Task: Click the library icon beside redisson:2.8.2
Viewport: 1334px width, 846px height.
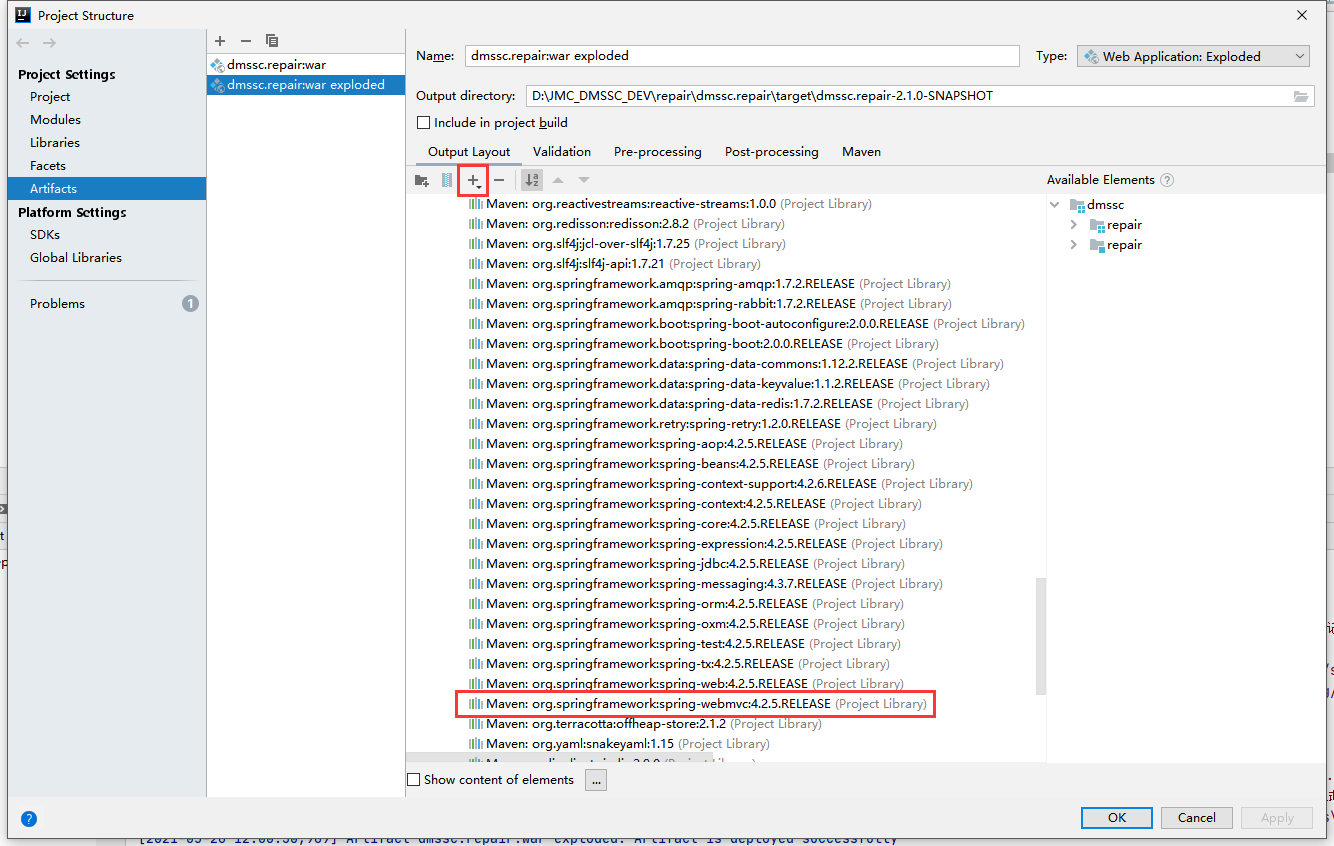Action: (476, 224)
